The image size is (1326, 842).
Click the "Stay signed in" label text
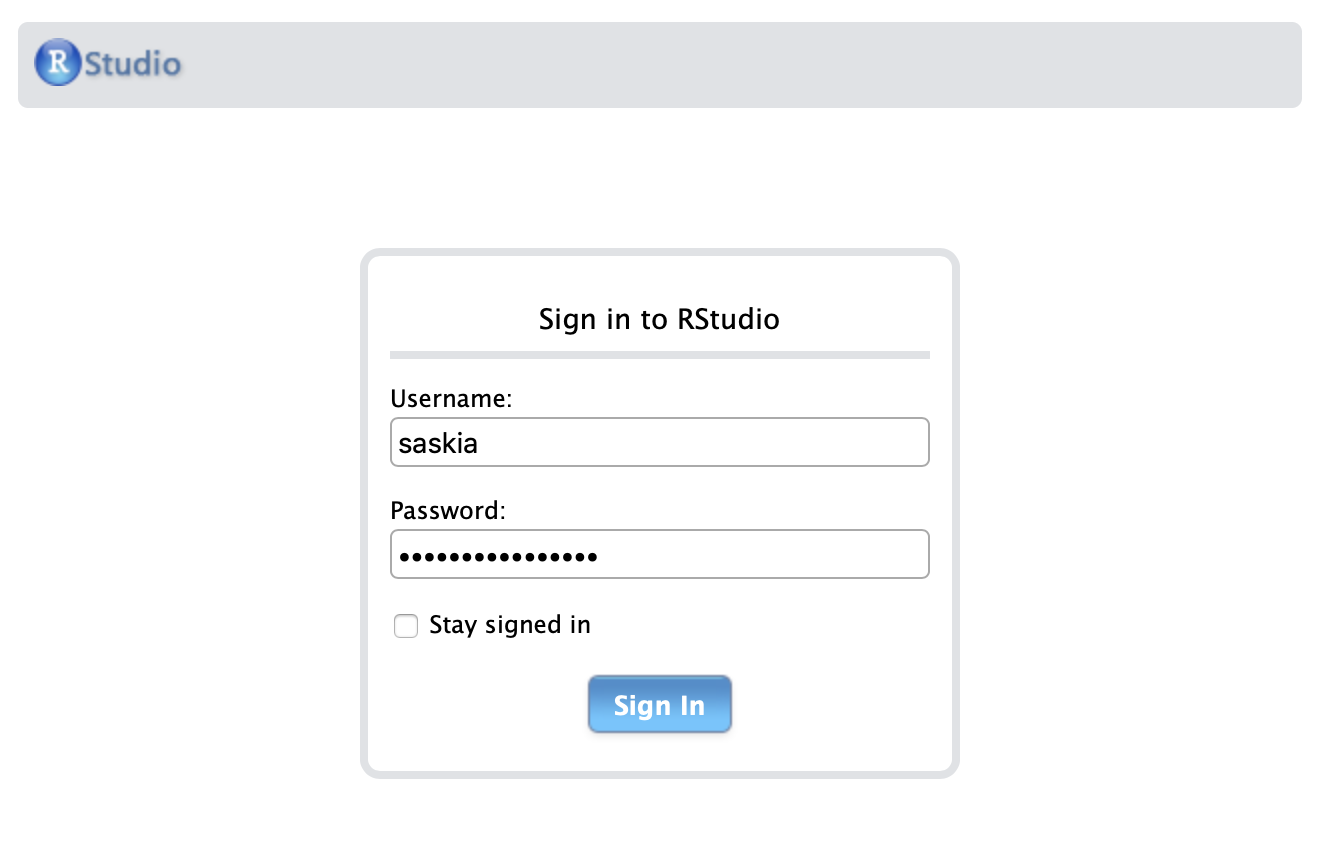pyautogui.click(x=510, y=625)
